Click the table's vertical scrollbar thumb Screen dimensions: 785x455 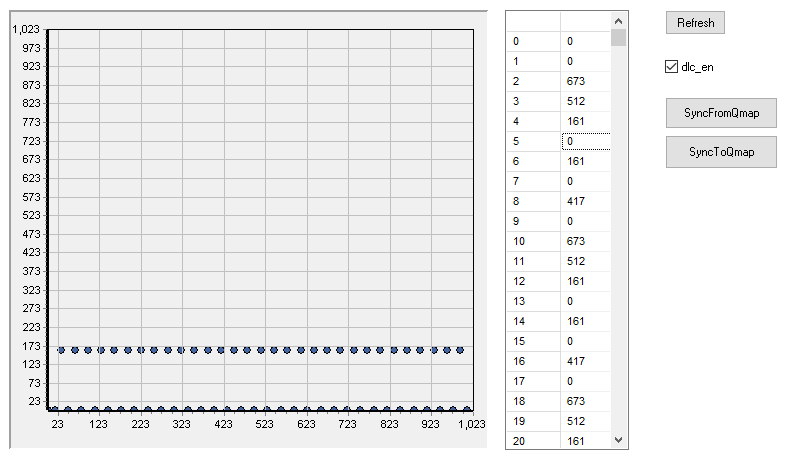(618, 38)
